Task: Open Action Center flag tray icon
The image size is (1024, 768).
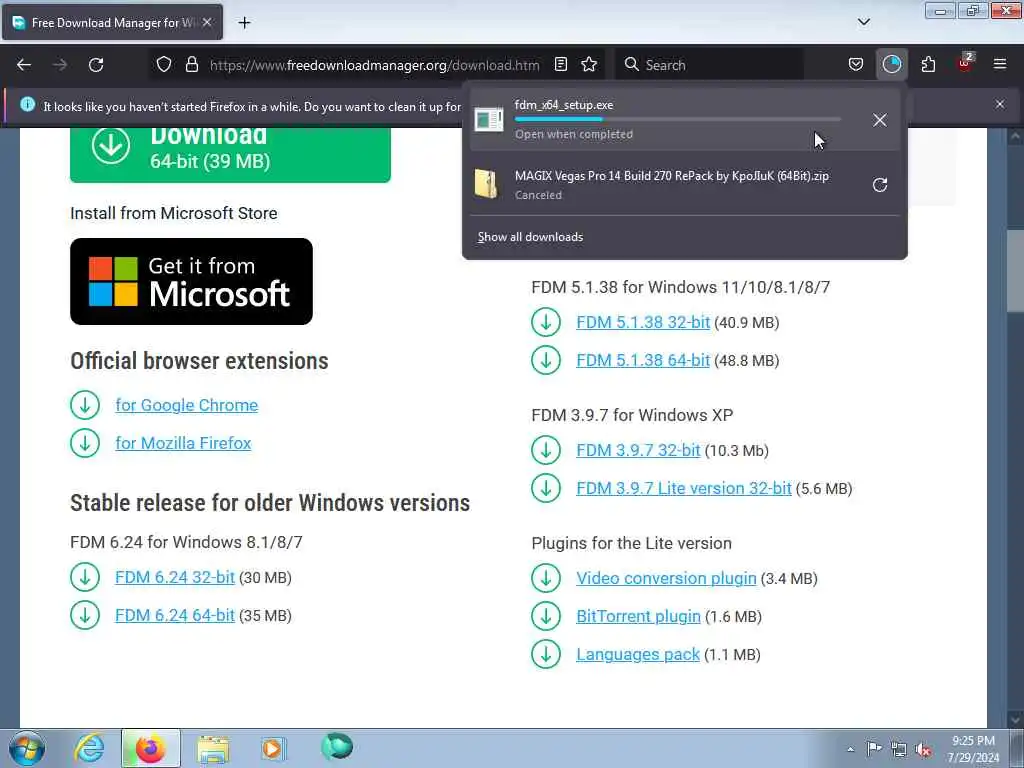Action: [873, 749]
